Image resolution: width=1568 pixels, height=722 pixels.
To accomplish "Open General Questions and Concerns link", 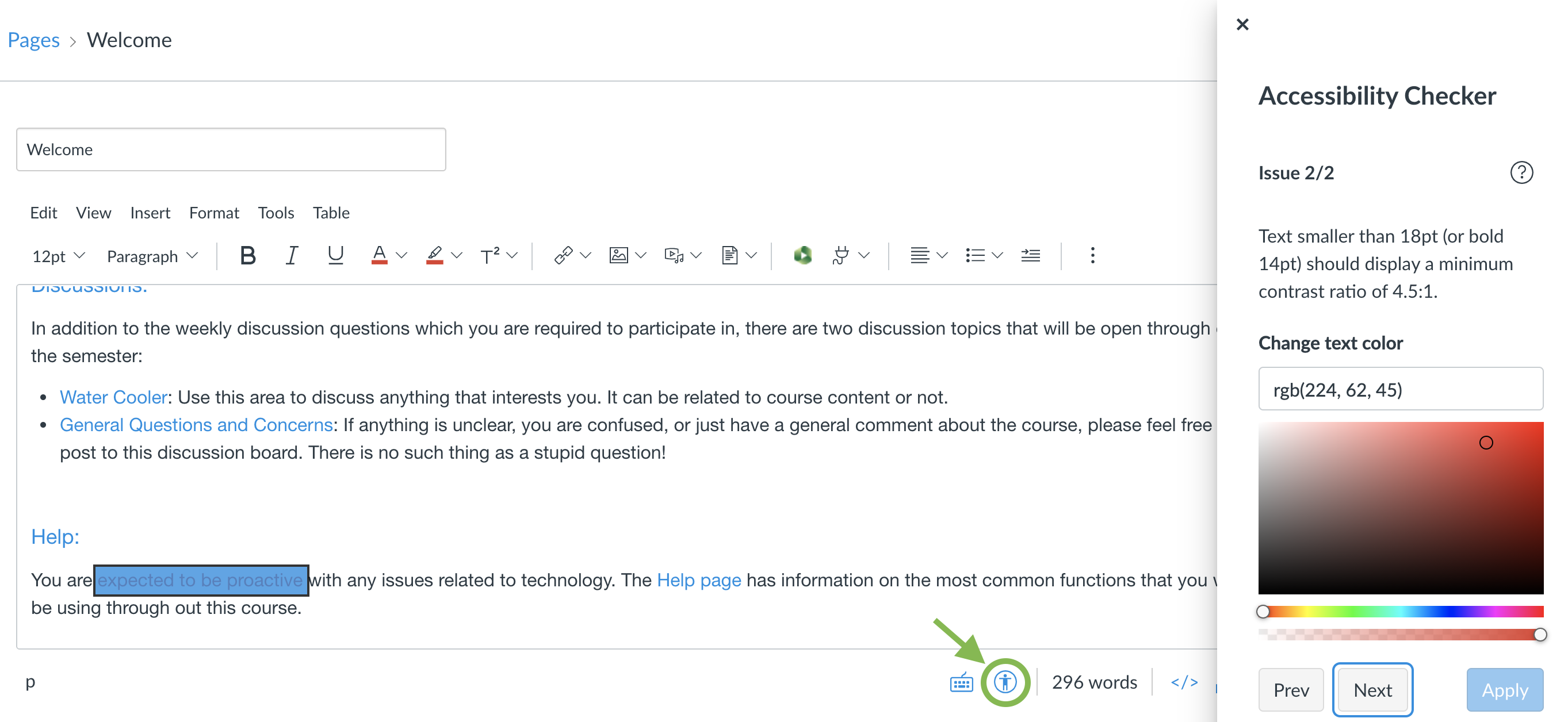I will tap(196, 425).
